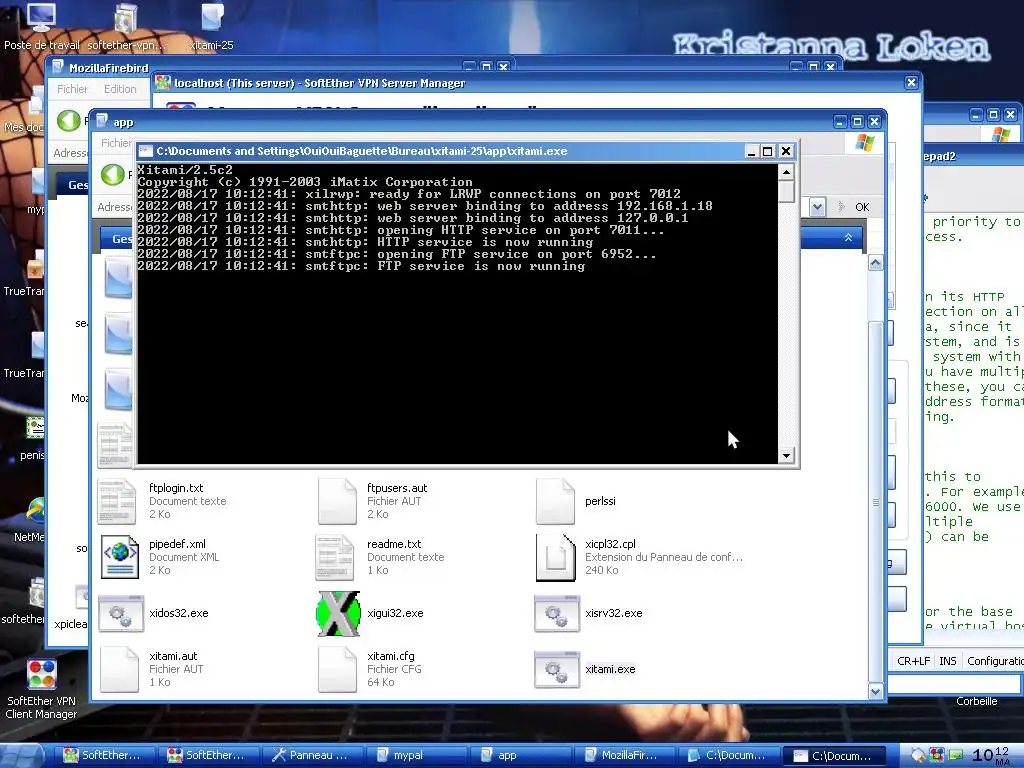The width and height of the screenshot is (1024, 768).
Task: Click the taskbar clock
Action: [991, 755]
